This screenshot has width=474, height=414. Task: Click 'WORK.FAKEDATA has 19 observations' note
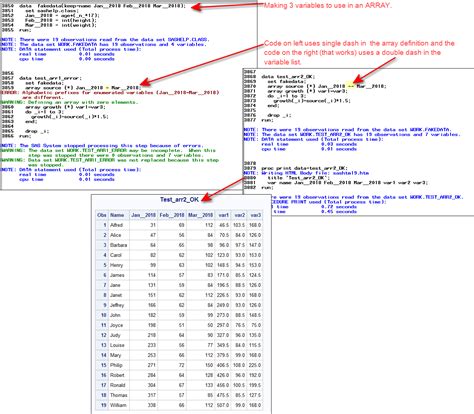(x=104, y=44)
